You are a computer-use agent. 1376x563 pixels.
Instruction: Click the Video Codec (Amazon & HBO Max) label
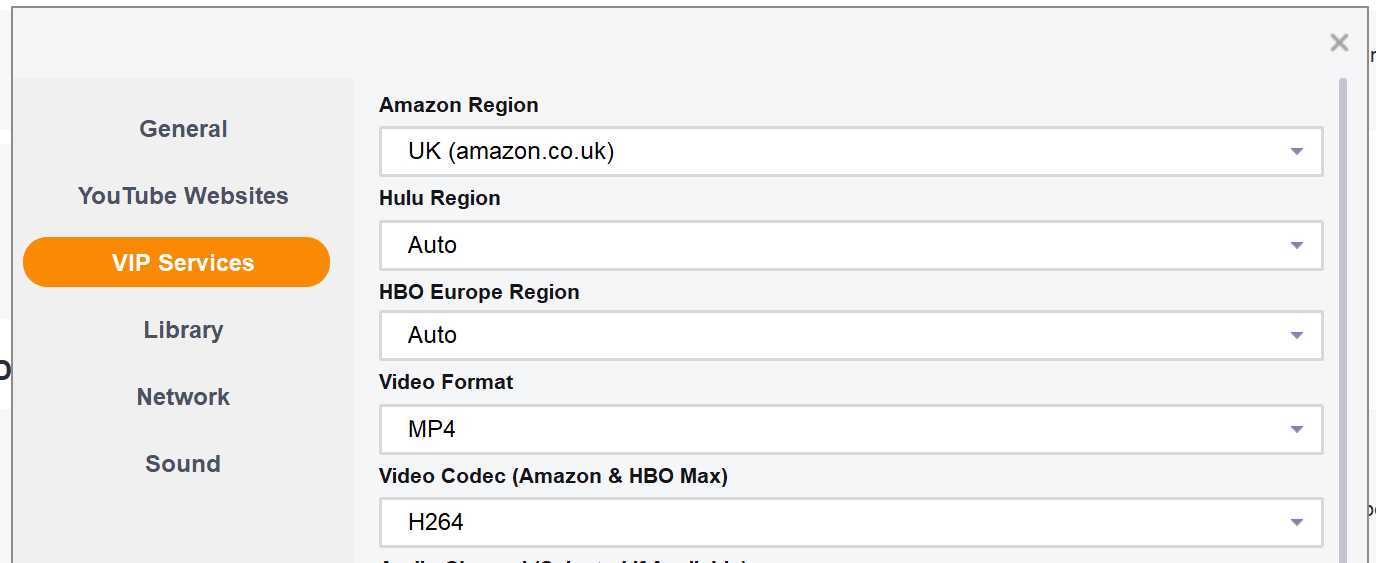point(553,476)
